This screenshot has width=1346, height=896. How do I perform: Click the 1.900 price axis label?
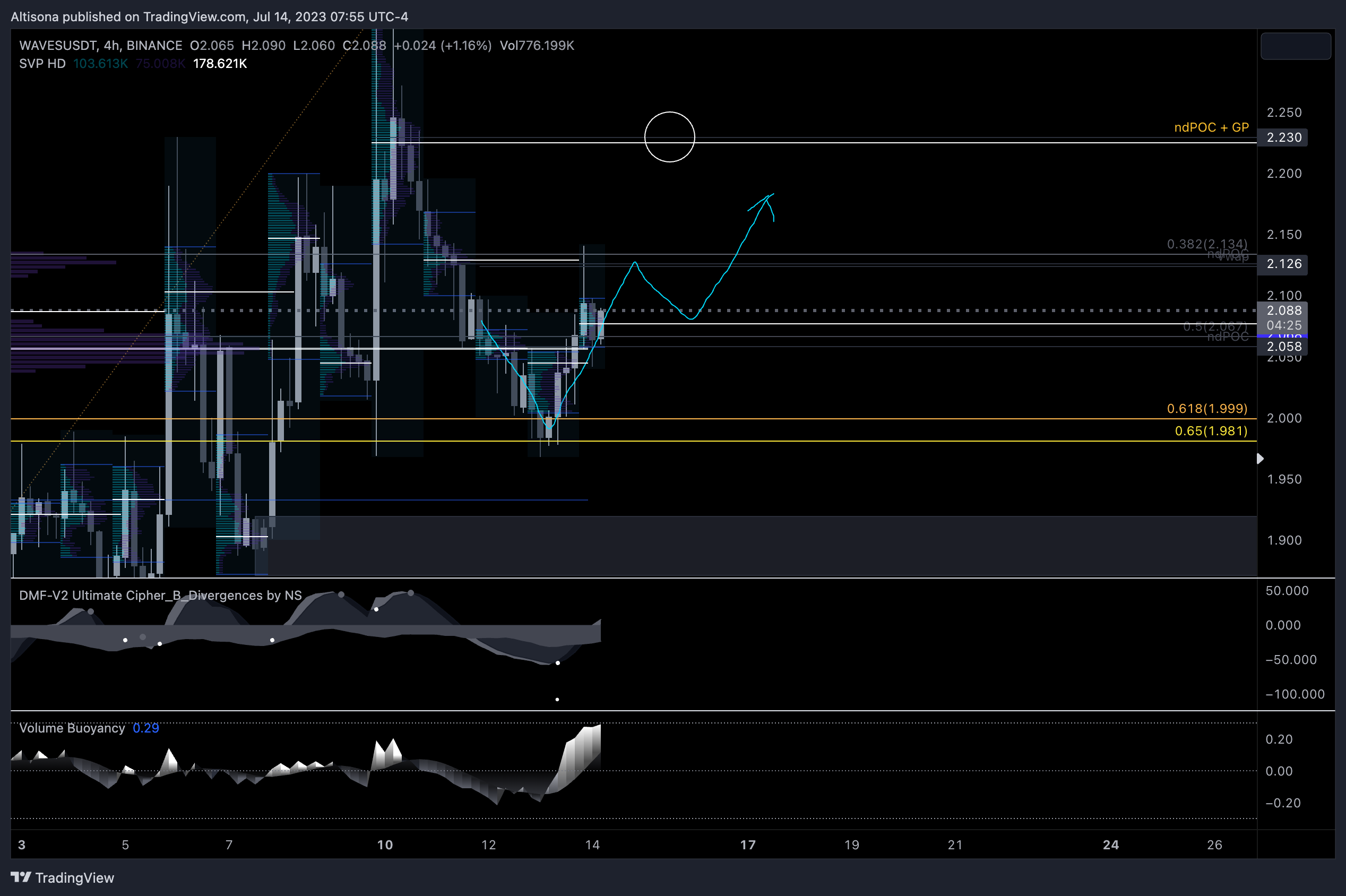click(1284, 540)
